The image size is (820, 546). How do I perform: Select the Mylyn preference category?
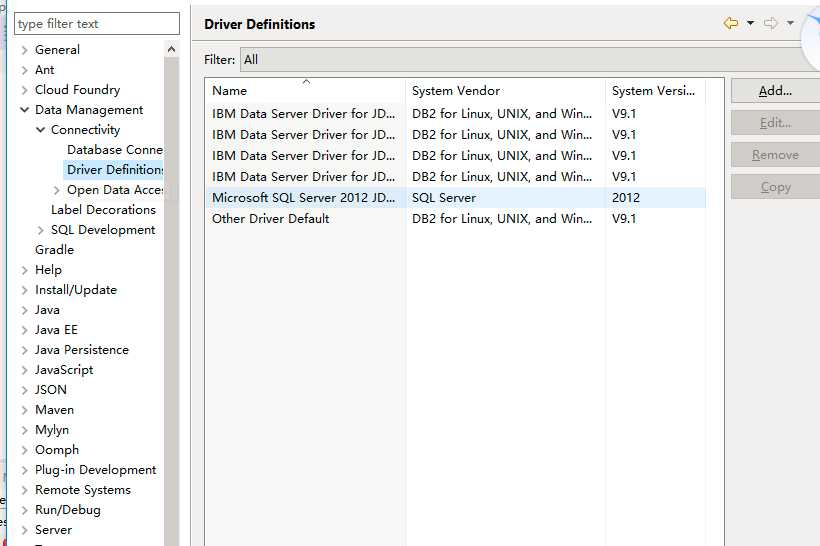point(52,430)
